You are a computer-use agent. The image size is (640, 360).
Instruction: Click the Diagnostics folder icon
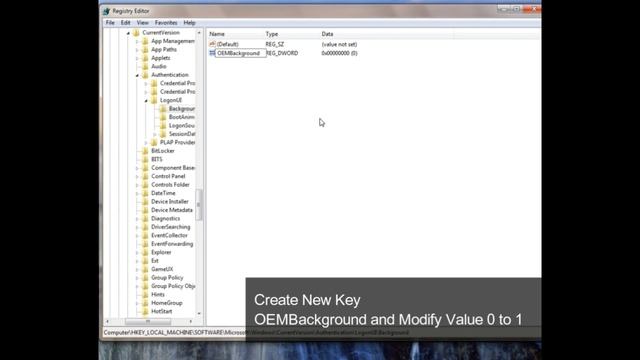tap(145, 219)
